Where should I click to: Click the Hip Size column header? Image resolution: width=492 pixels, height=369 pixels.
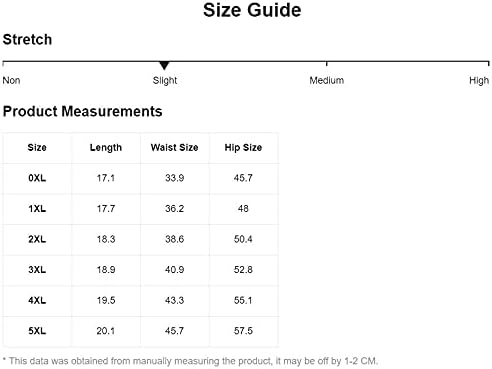(243, 148)
